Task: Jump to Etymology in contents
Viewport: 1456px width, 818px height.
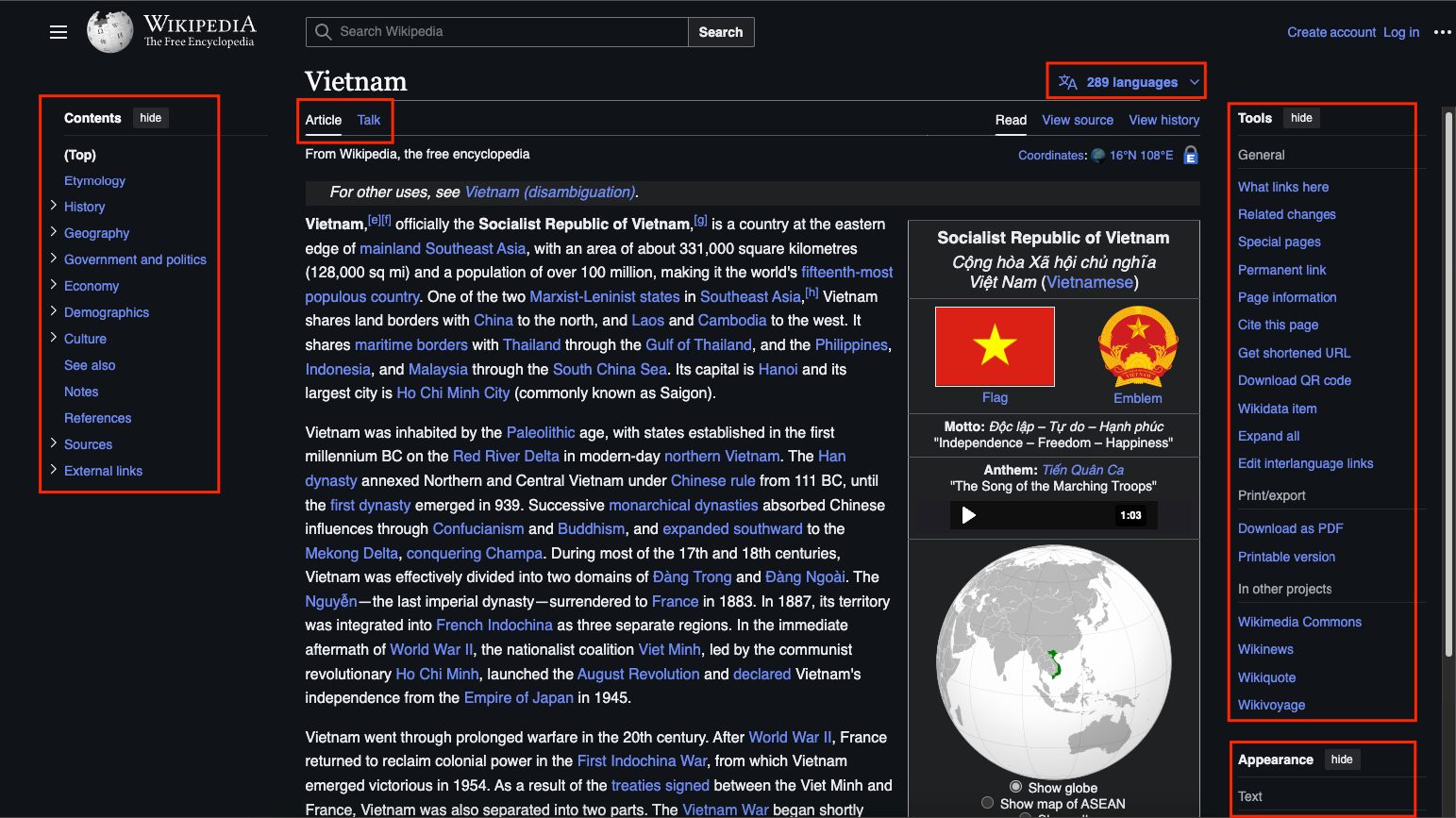Action: click(x=94, y=180)
